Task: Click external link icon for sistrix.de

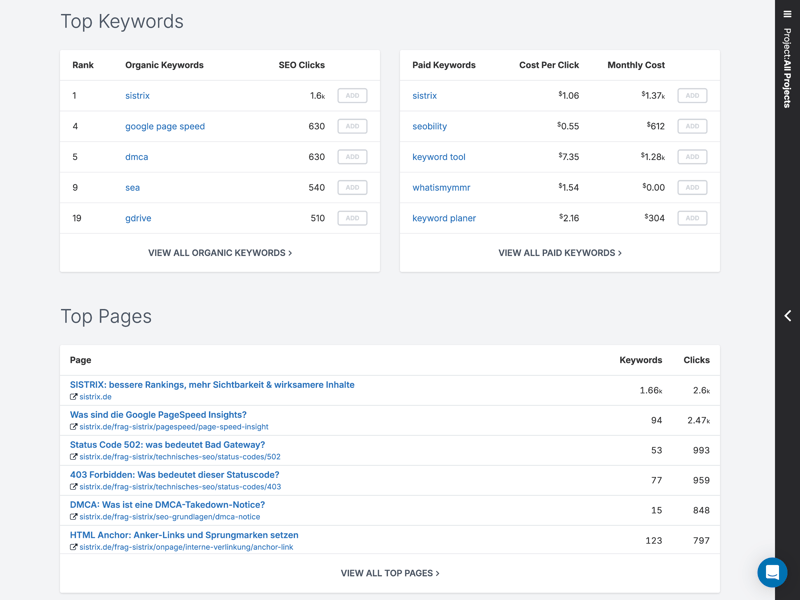Action: pos(74,397)
